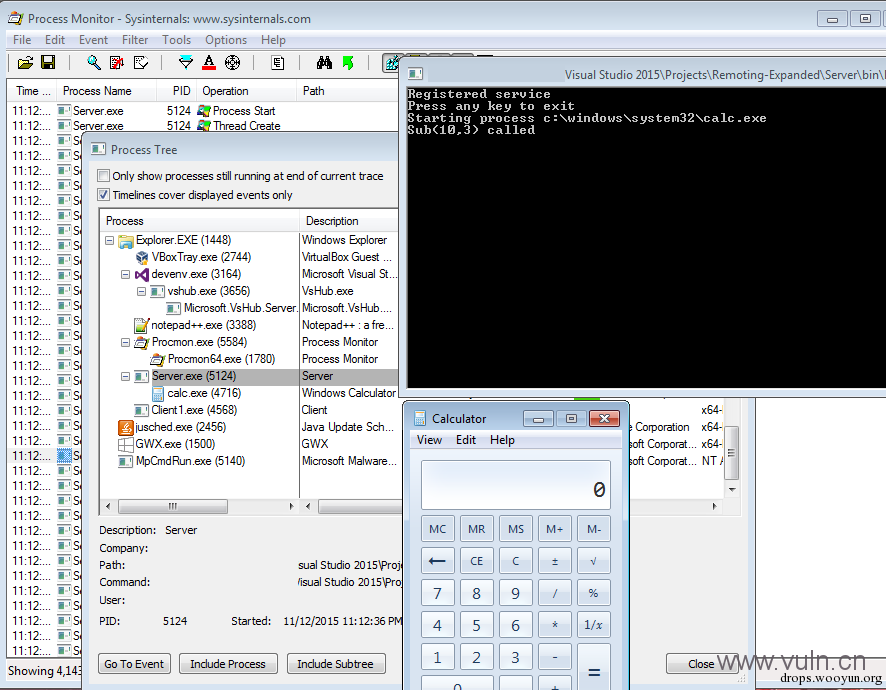Select calc.exe (4716) in process tree
This screenshot has height=690, width=886.
pos(204,393)
